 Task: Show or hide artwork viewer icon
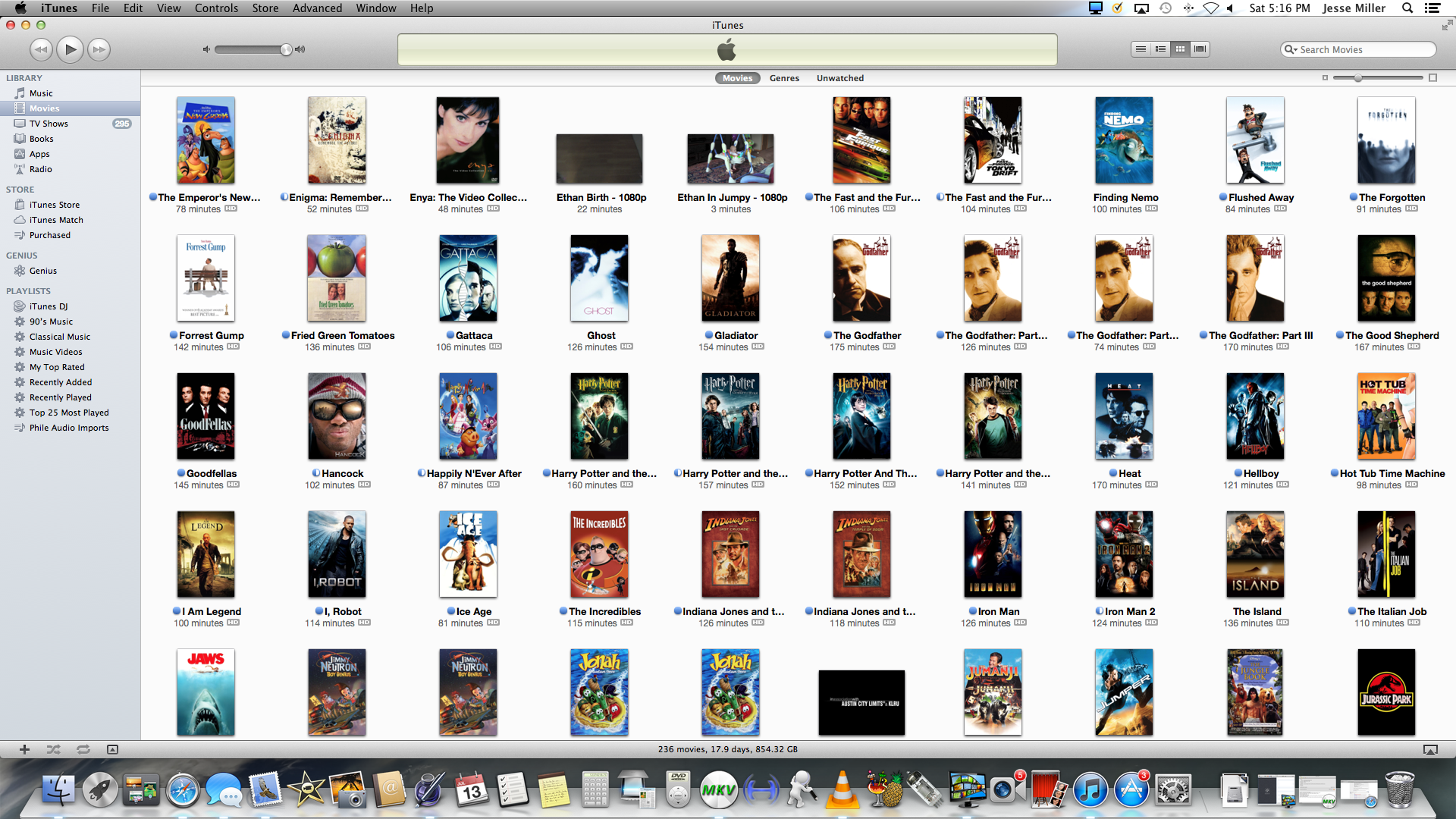pos(112,749)
